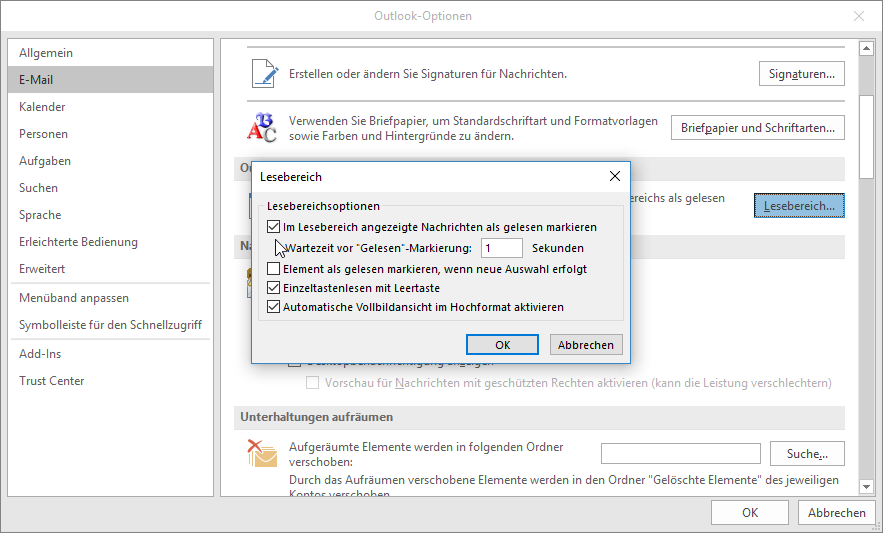Click the Wartezeit seconds input field
Viewport: 883px width, 533px height.
(501, 248)
